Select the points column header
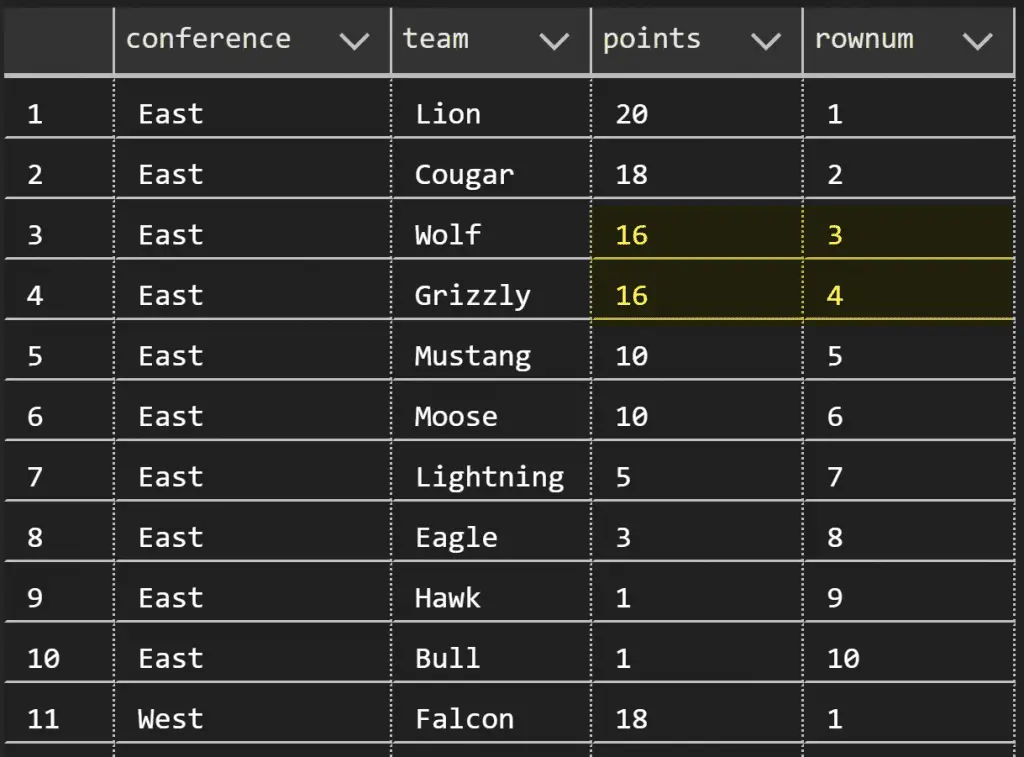The image size is (1024, 757). pyautogui.click(x=697, y=40)
